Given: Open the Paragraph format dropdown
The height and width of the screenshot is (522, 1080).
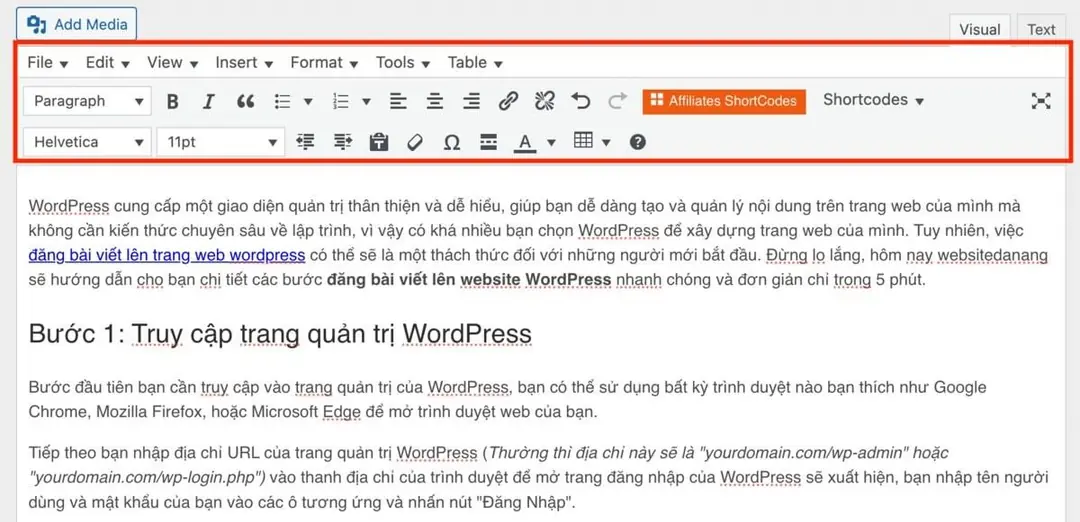Looking at the screenshot, I should click(86, 101).
